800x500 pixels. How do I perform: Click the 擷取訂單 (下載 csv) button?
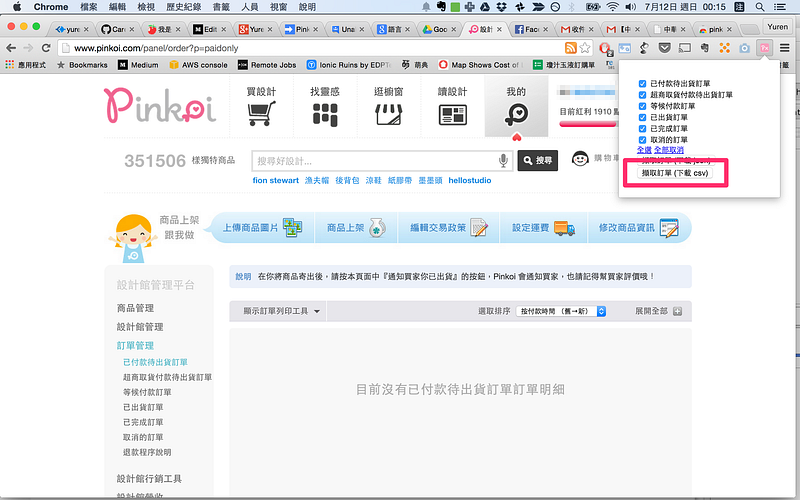point(675,173)
